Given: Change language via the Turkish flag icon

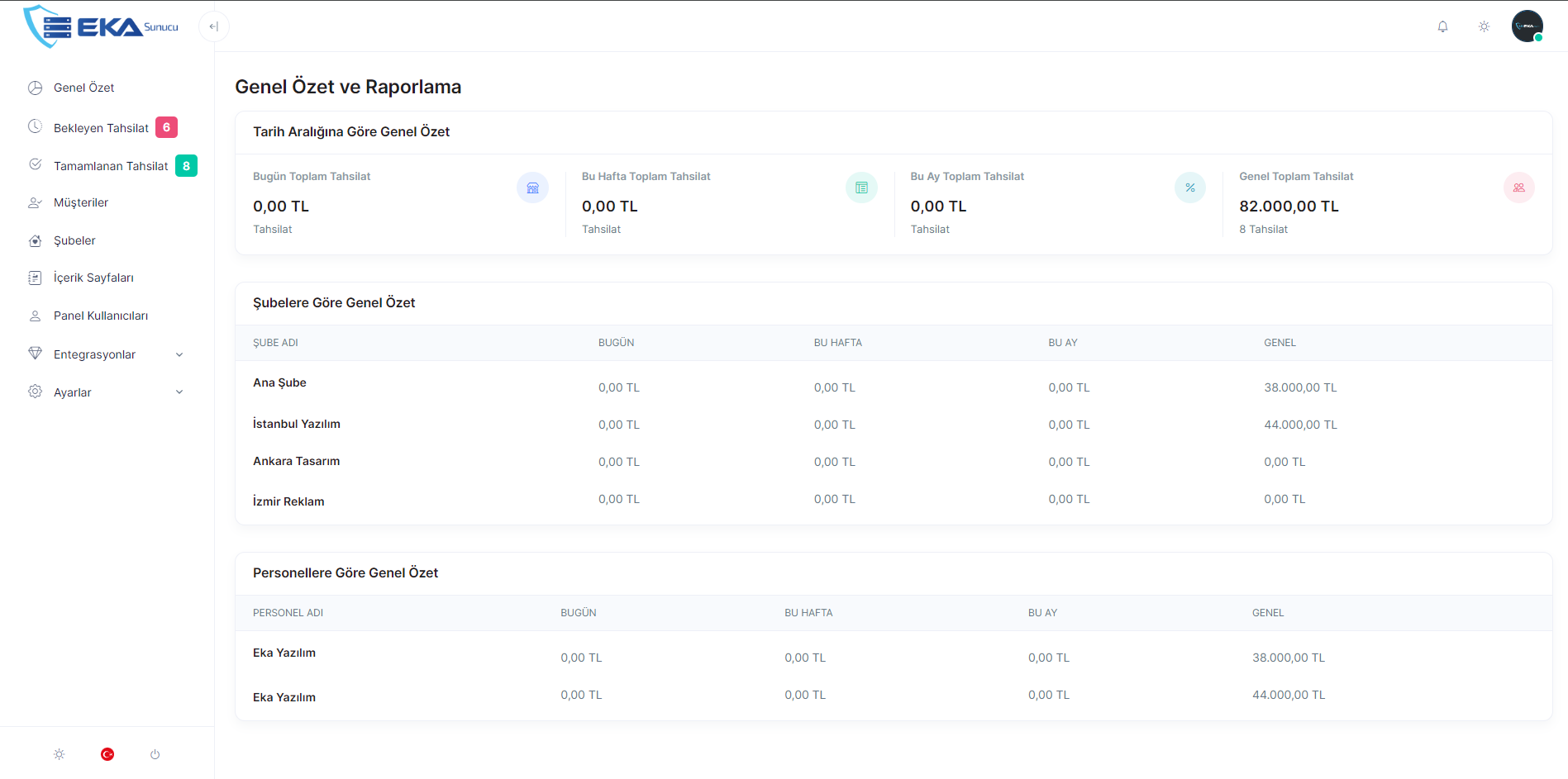Looking at the screenshot, I should coord(107,754).
